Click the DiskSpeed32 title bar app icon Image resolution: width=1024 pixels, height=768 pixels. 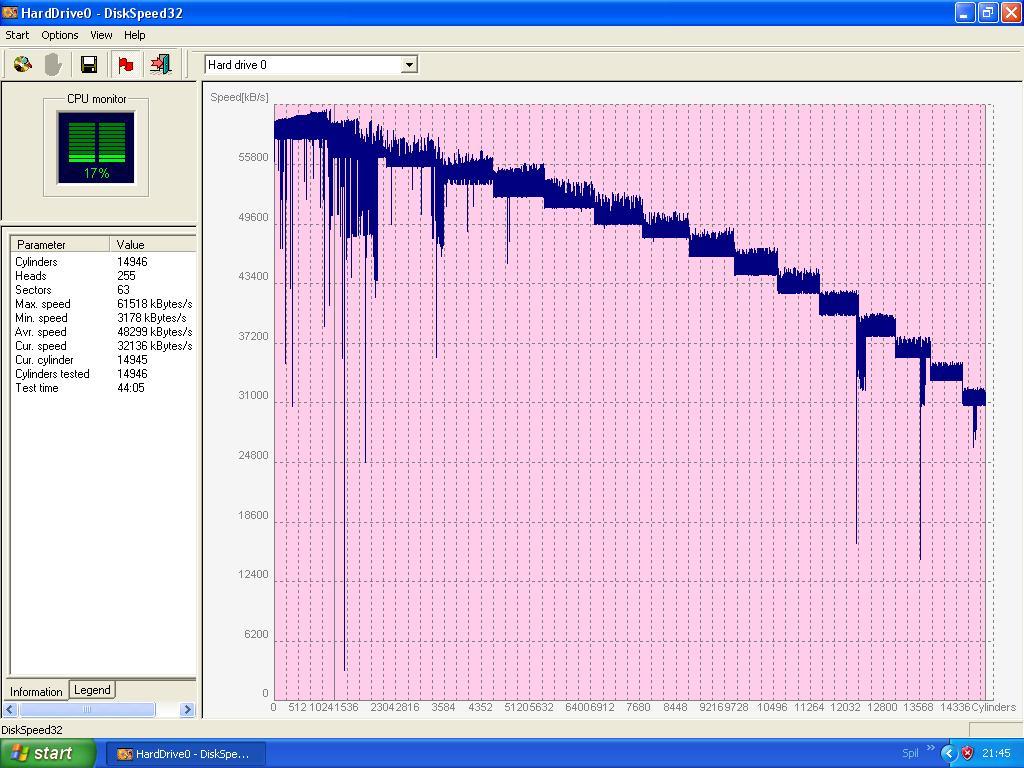tap(10, 12)
